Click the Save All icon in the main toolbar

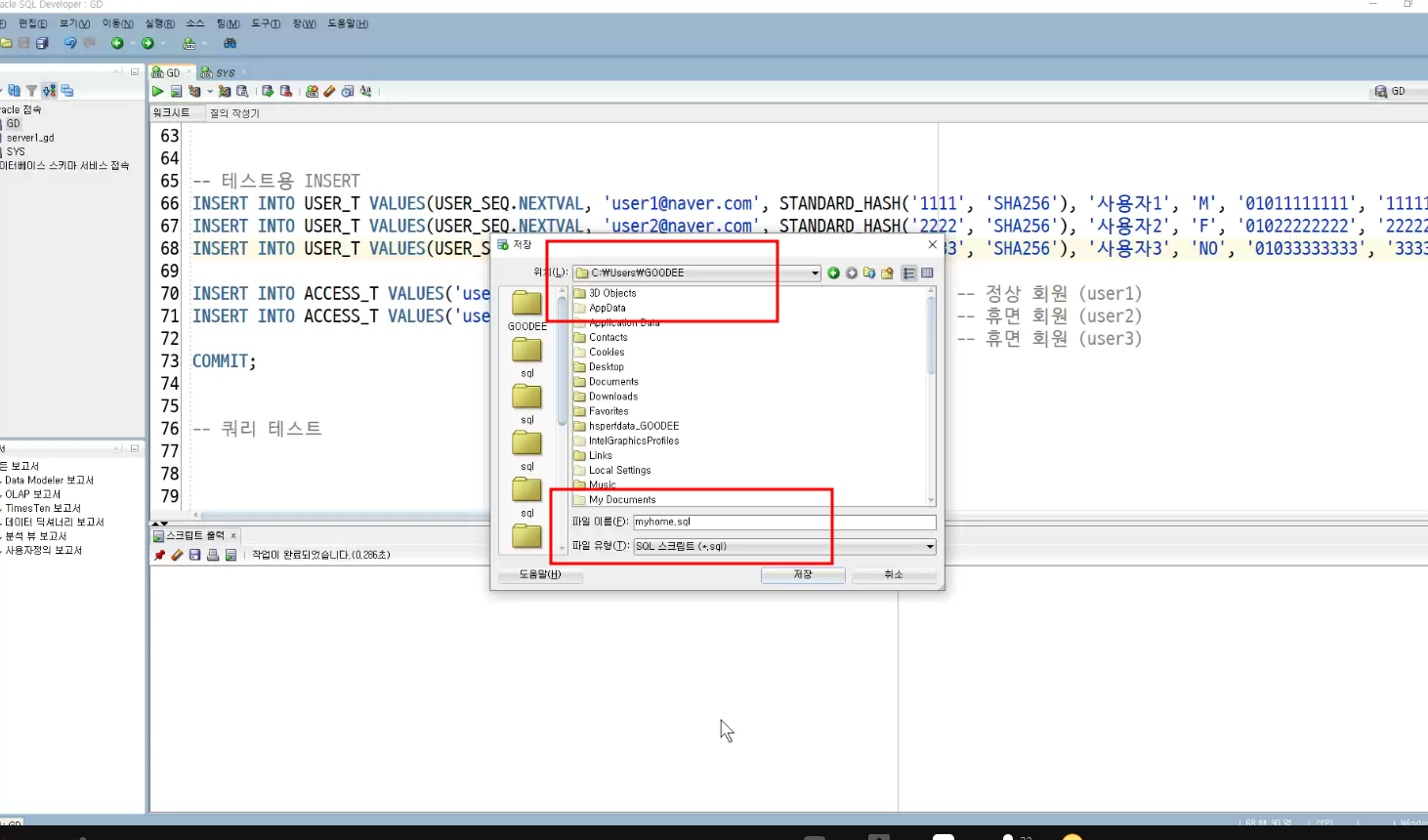pos(42,43)
